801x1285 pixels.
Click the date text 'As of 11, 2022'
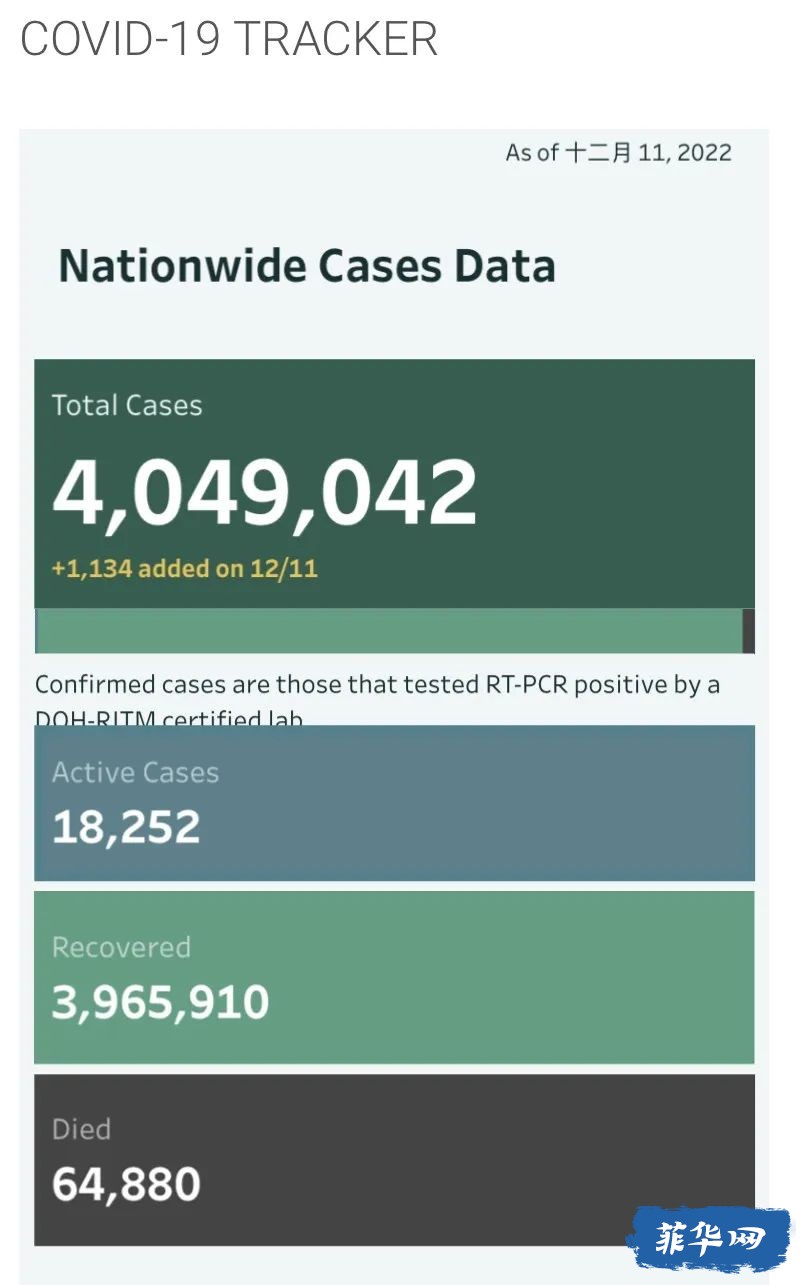[x=619, y=153]
